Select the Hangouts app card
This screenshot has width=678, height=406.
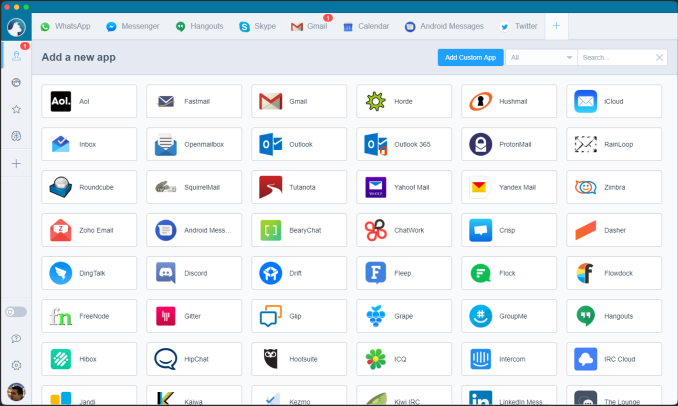pyautogui.click(x=614, y=316)
